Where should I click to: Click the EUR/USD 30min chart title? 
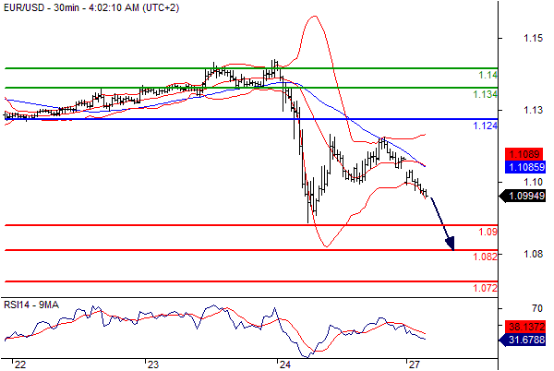tap(91, 7)
